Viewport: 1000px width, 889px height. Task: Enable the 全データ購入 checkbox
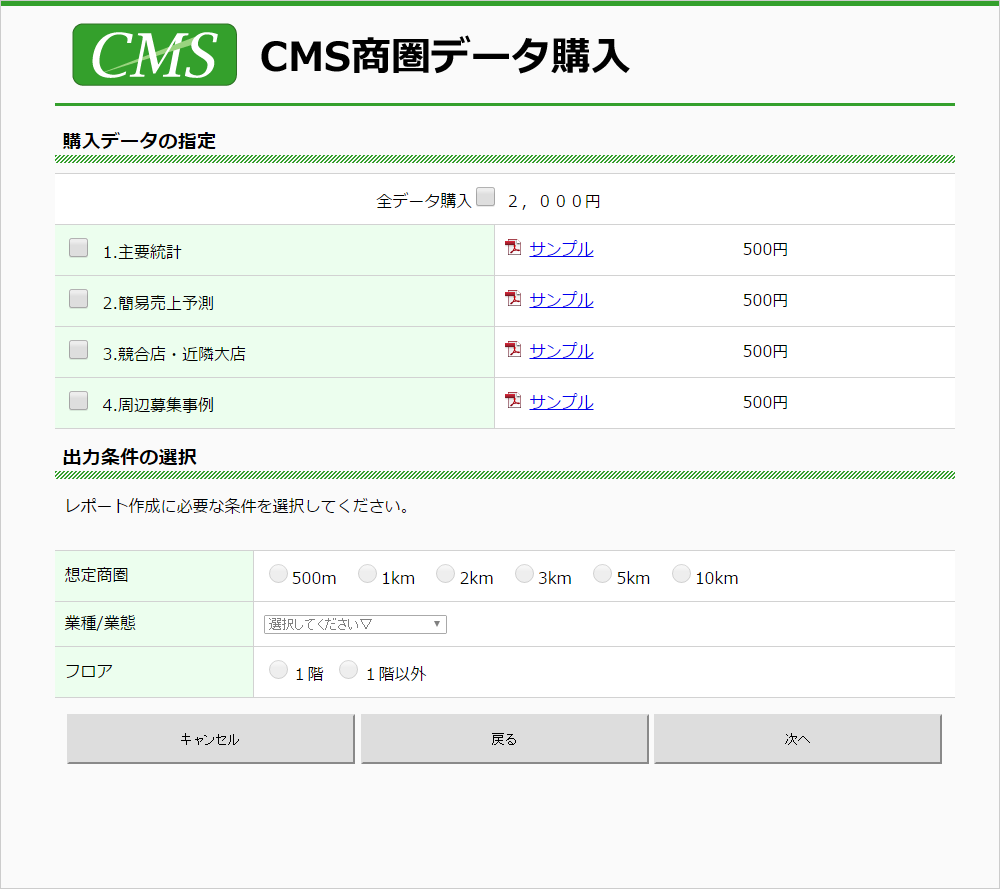(485, 197)
